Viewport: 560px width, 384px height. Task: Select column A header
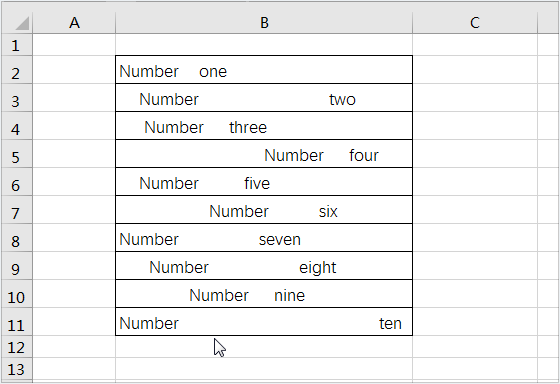coord(74,23)
